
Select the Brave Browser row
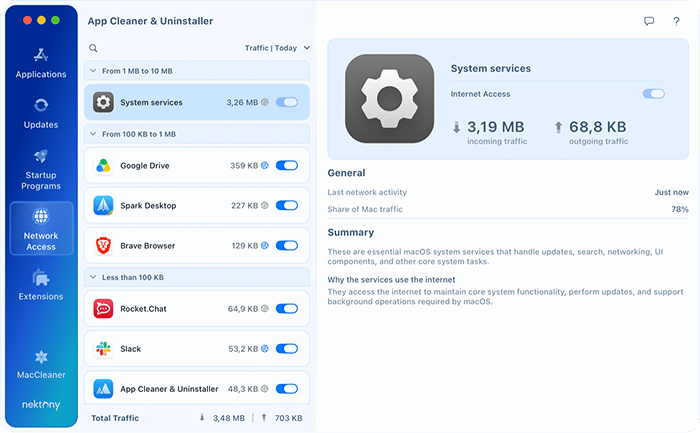197,246
